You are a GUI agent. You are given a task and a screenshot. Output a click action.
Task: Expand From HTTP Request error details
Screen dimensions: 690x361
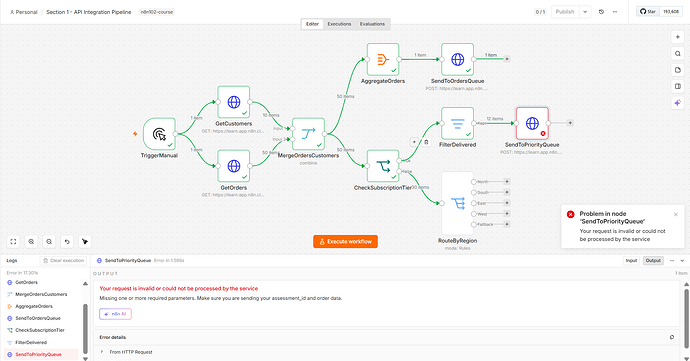click(x=102, y=352)
